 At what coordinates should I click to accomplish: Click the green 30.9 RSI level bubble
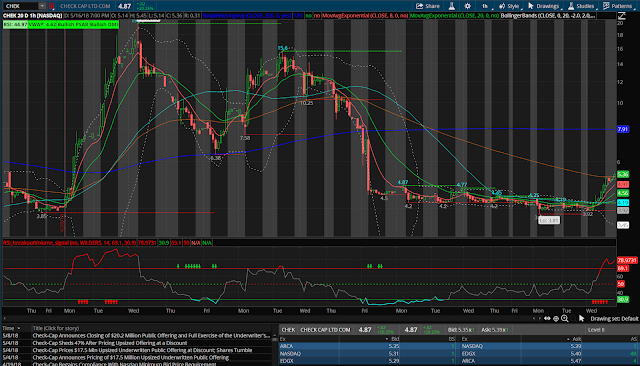623,299
